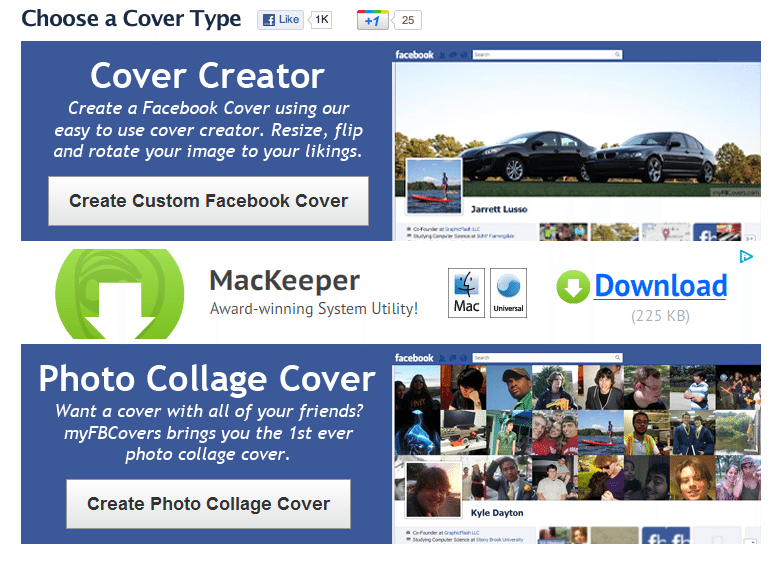Click the Cover Creator description paragraph
Viewport: 770px width, 573px height.
pos(208,130)
